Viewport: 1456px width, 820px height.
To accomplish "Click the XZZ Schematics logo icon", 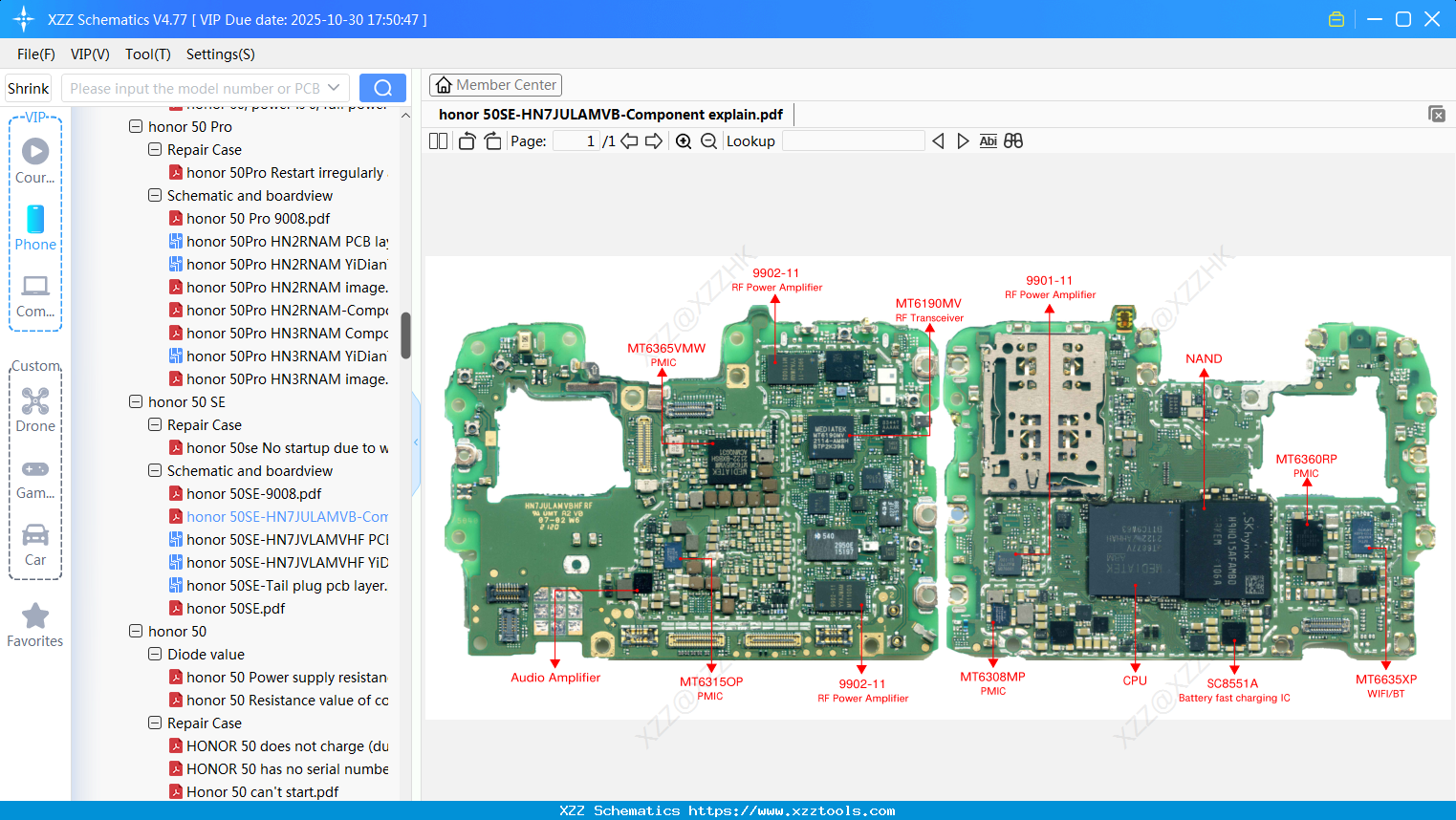I will pos(24,19).
